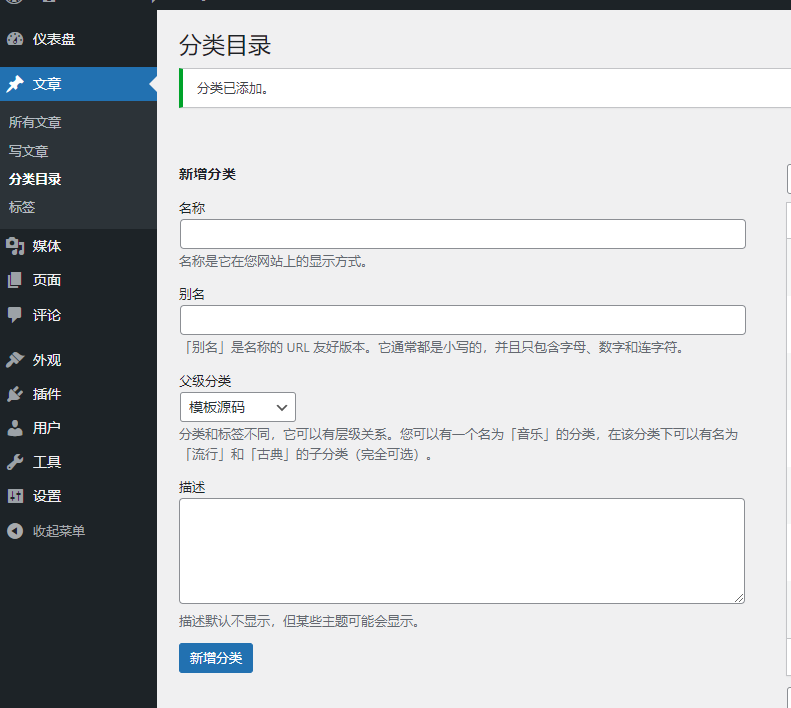Click the Plugins plug icon
The height and width of the screenshot is (708, 791).
point(15,394)
